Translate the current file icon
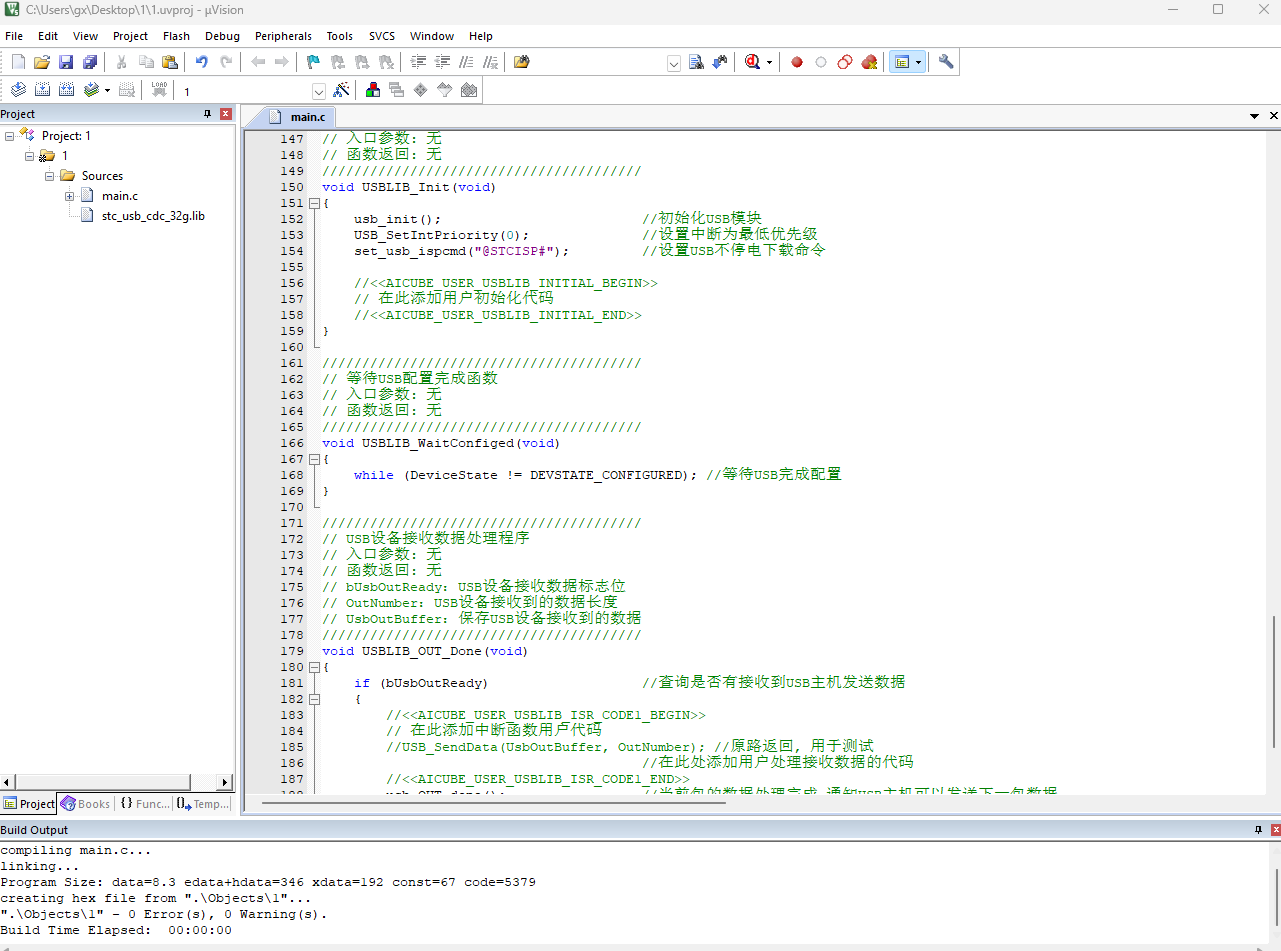 coord(18,90)
